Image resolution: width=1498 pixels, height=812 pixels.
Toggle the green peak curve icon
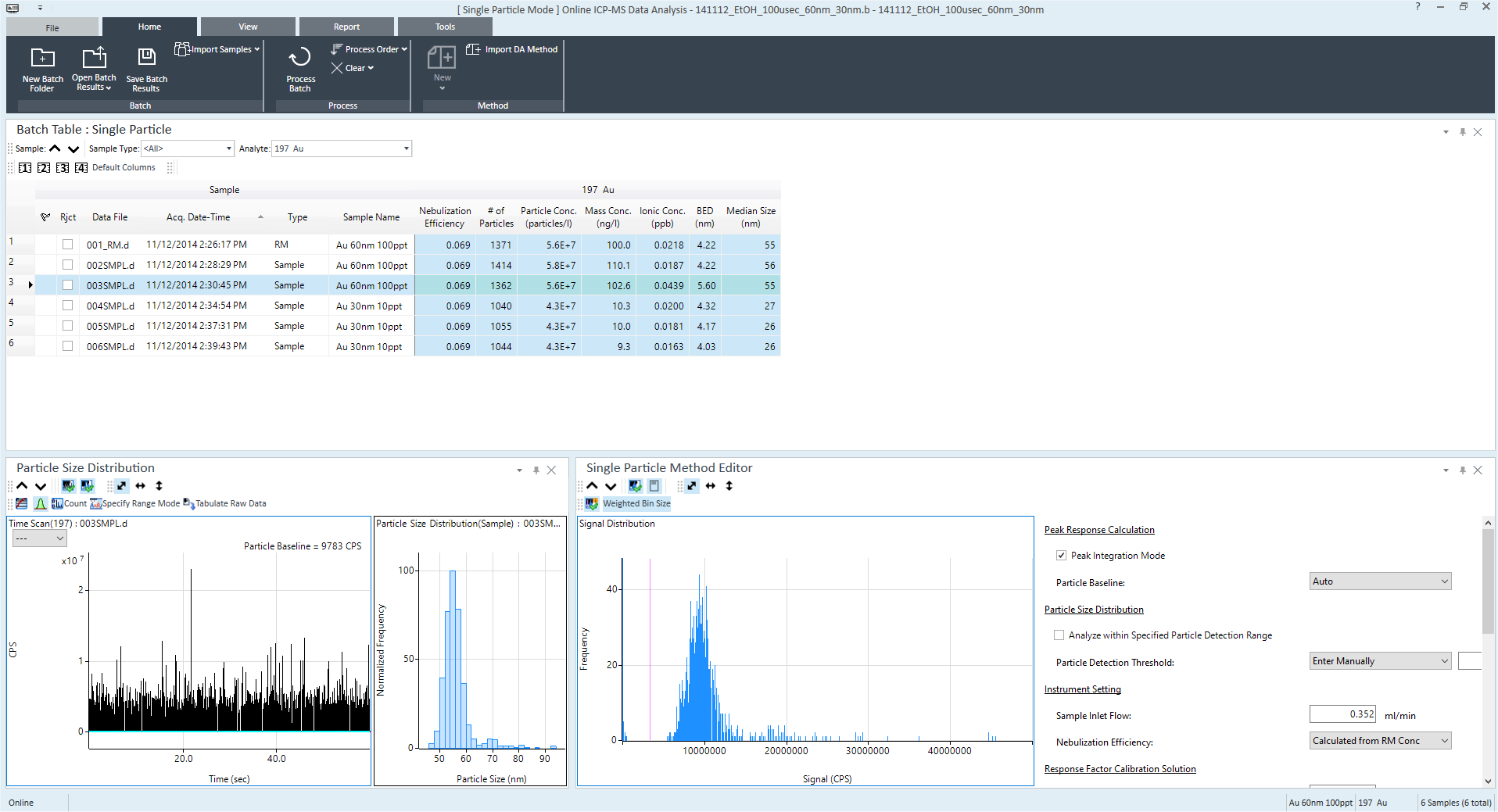(x=41, y=504)
